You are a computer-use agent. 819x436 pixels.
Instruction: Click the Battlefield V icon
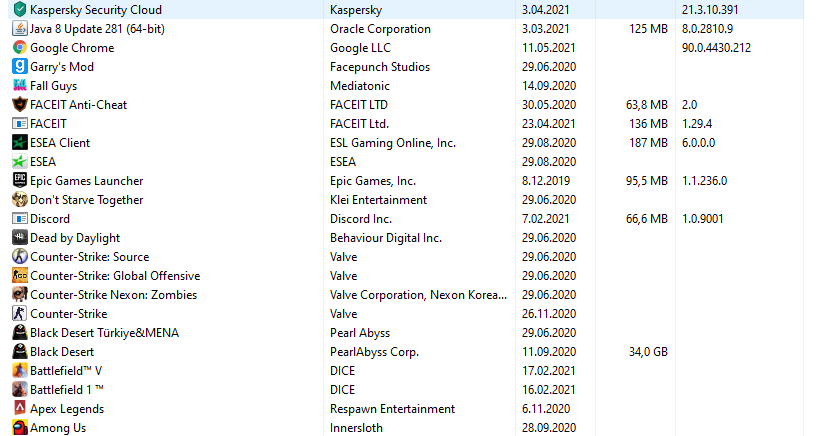[x=20, y=371]
